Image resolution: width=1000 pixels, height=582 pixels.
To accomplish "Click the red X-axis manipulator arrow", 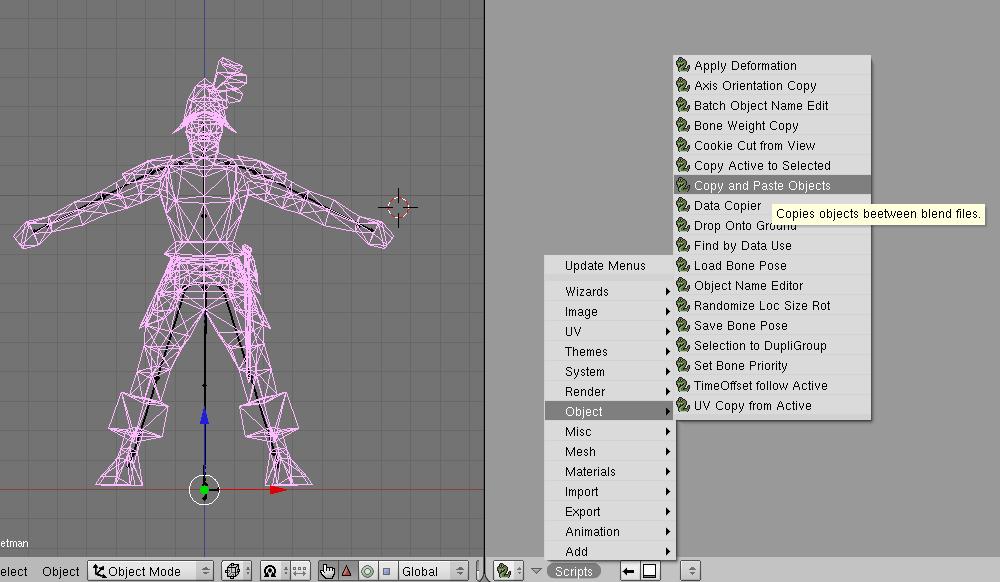I will (277, 490).
